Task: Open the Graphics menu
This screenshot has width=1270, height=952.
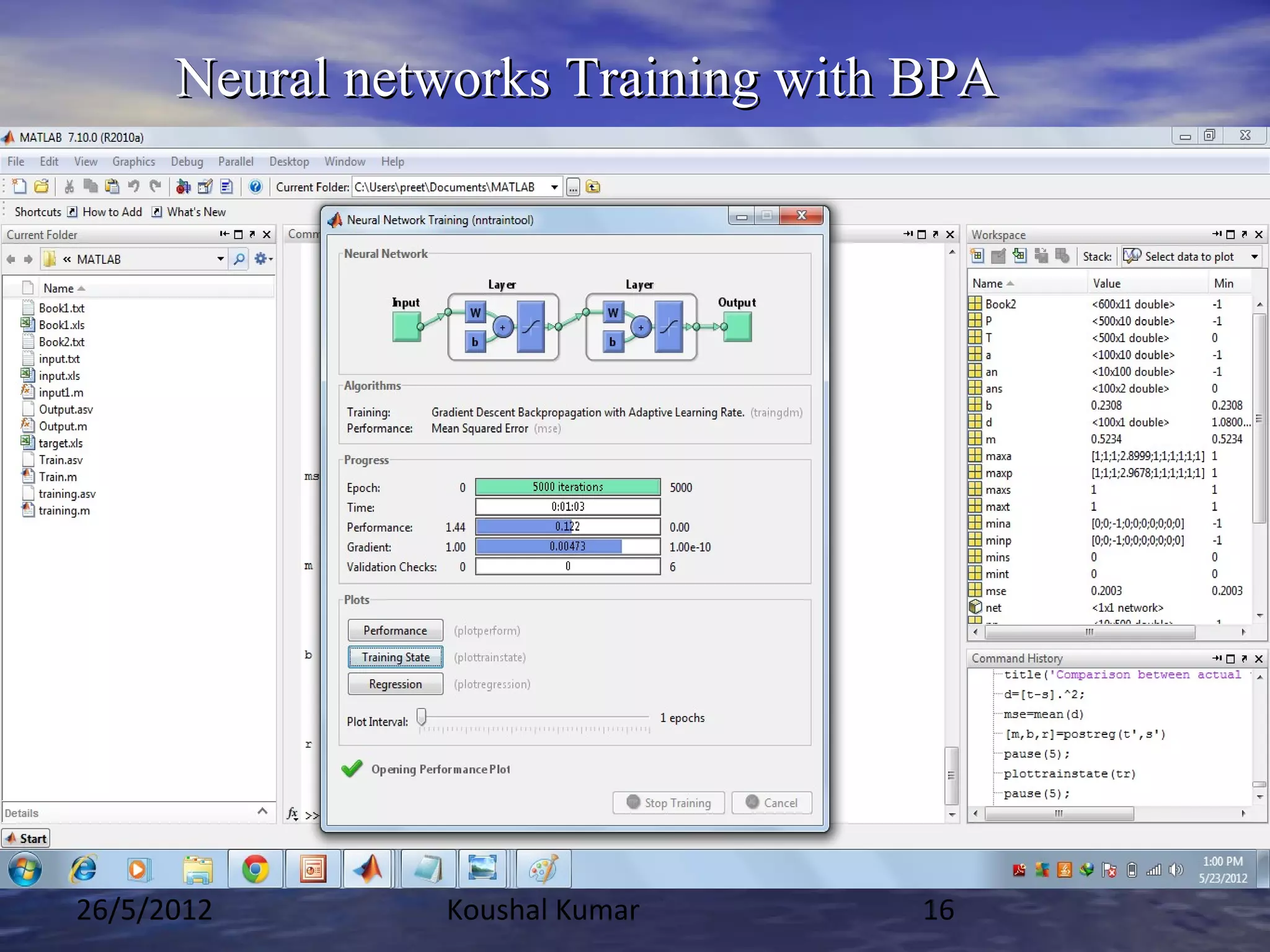Action: [134, 162]
